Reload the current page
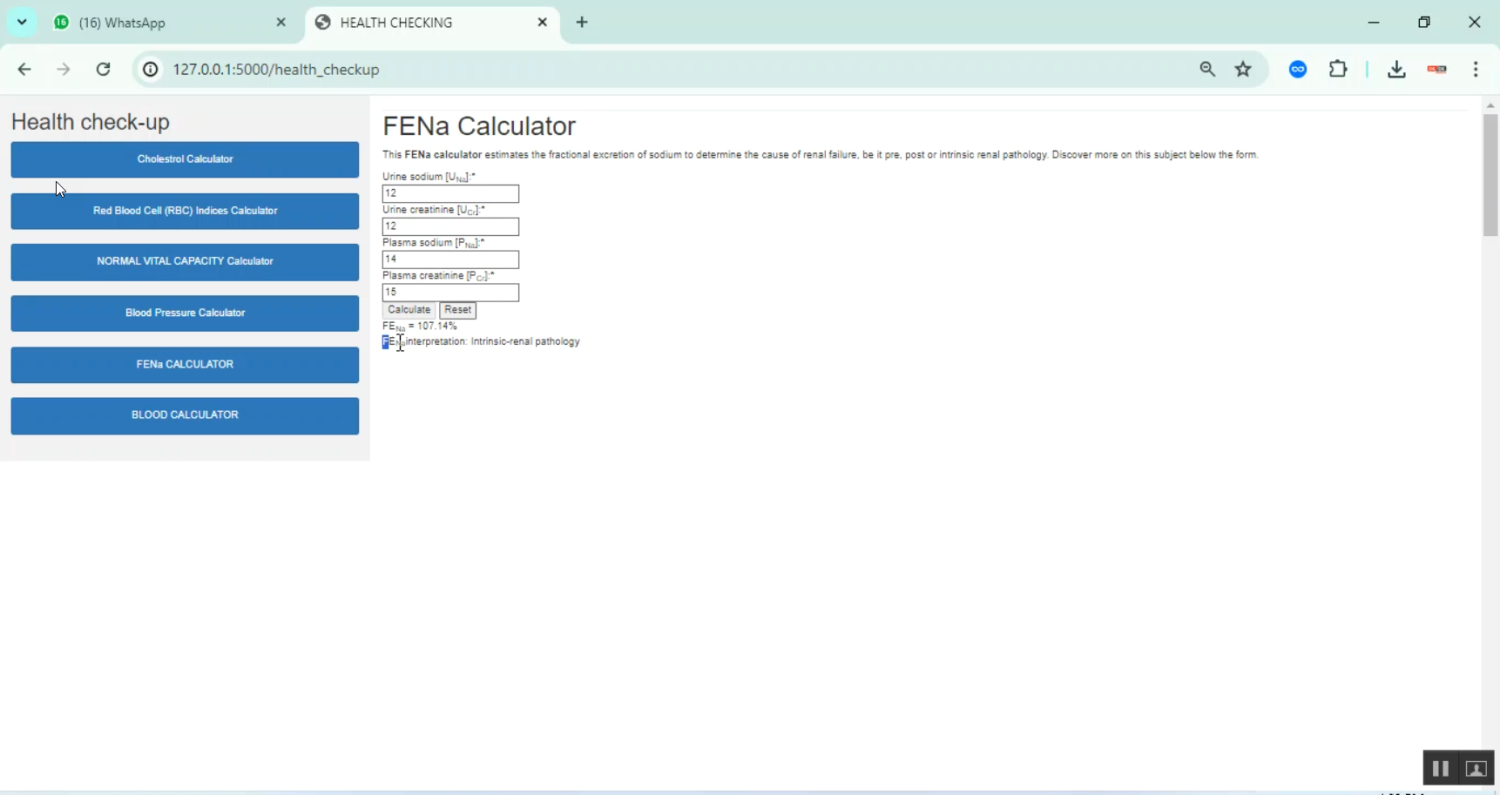 [103, 69]
